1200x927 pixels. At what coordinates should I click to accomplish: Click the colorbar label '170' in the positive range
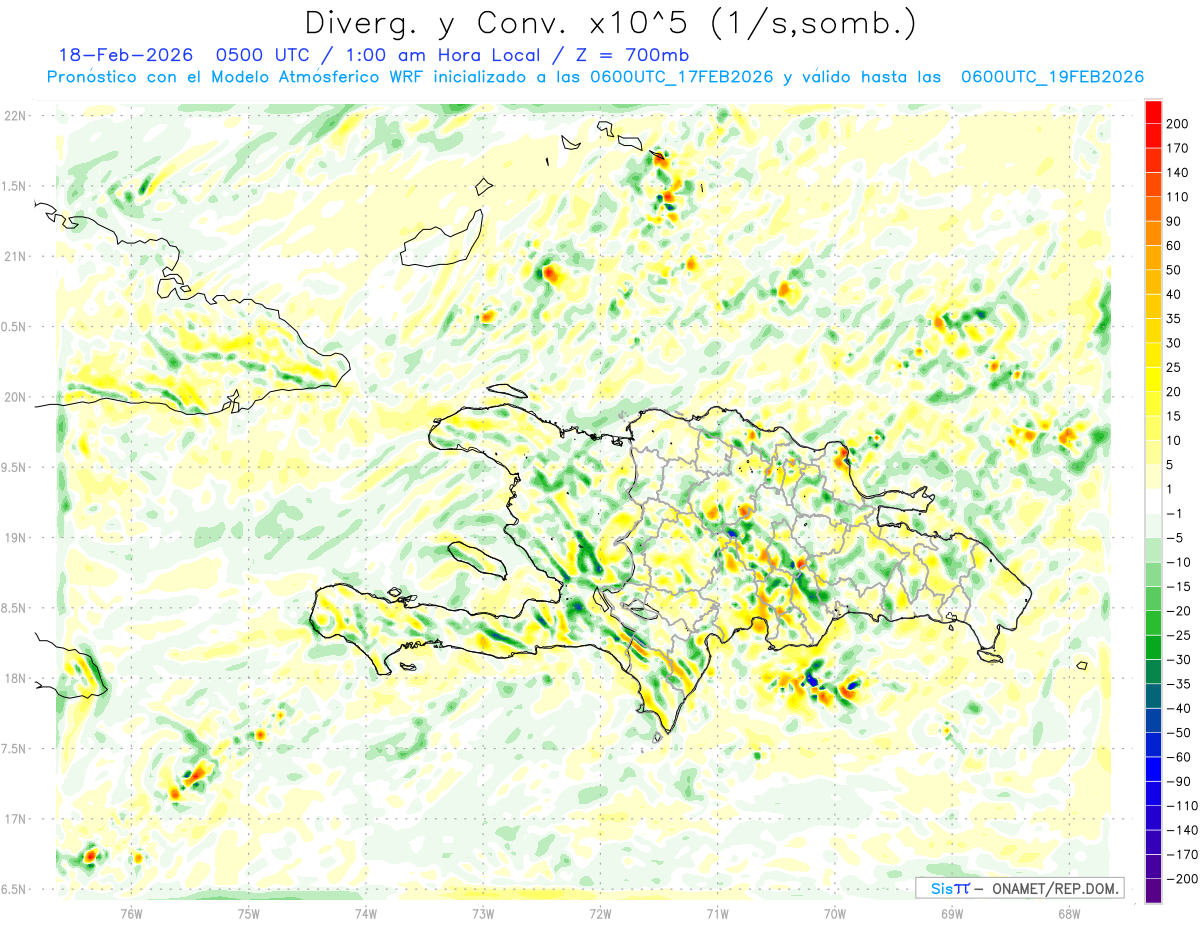point(1178,148)
